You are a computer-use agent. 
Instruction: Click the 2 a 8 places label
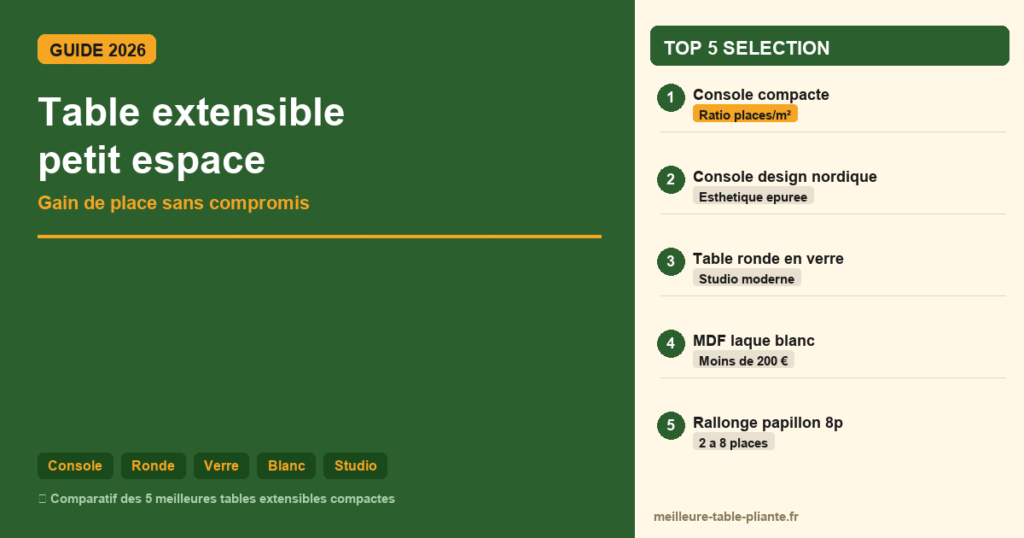[733, 443]
